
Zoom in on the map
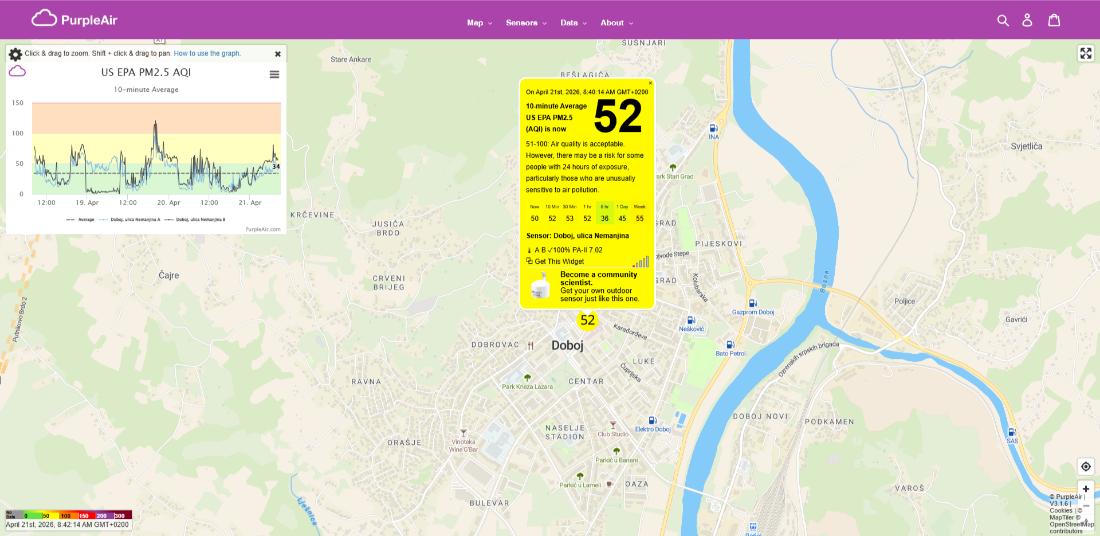1086,489
